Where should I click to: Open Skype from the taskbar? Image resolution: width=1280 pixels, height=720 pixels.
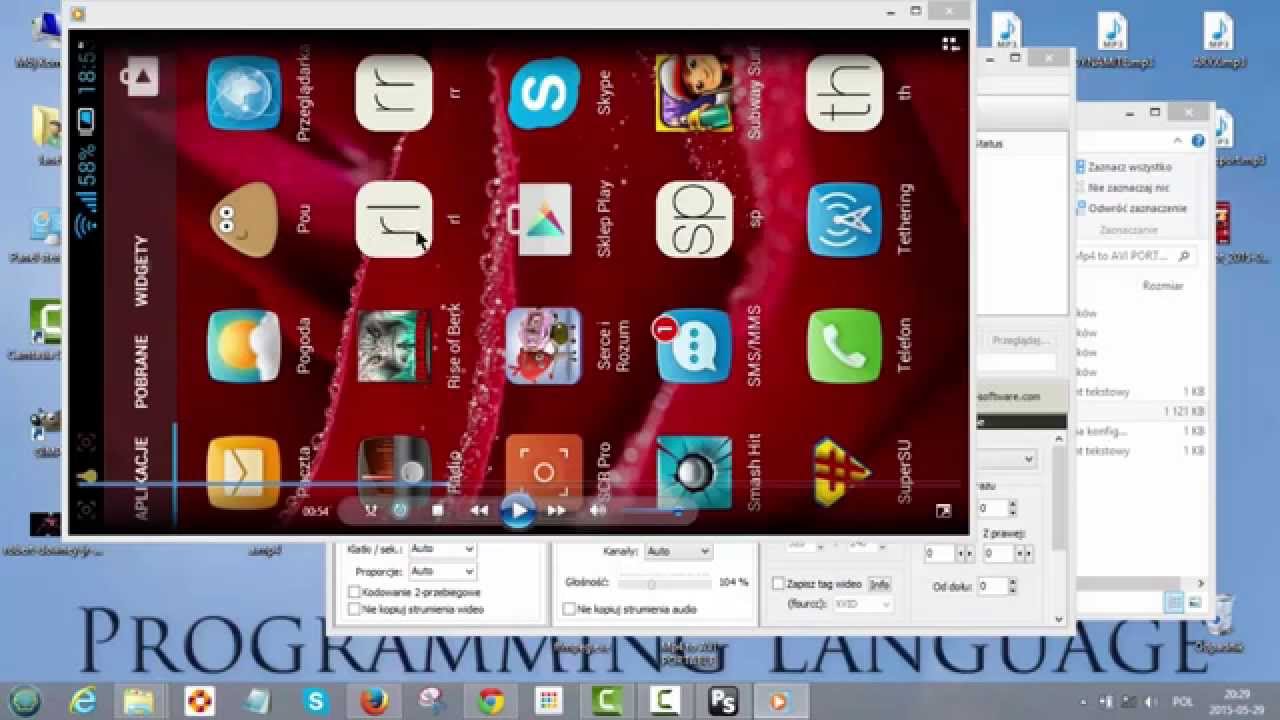click(316, 701)
